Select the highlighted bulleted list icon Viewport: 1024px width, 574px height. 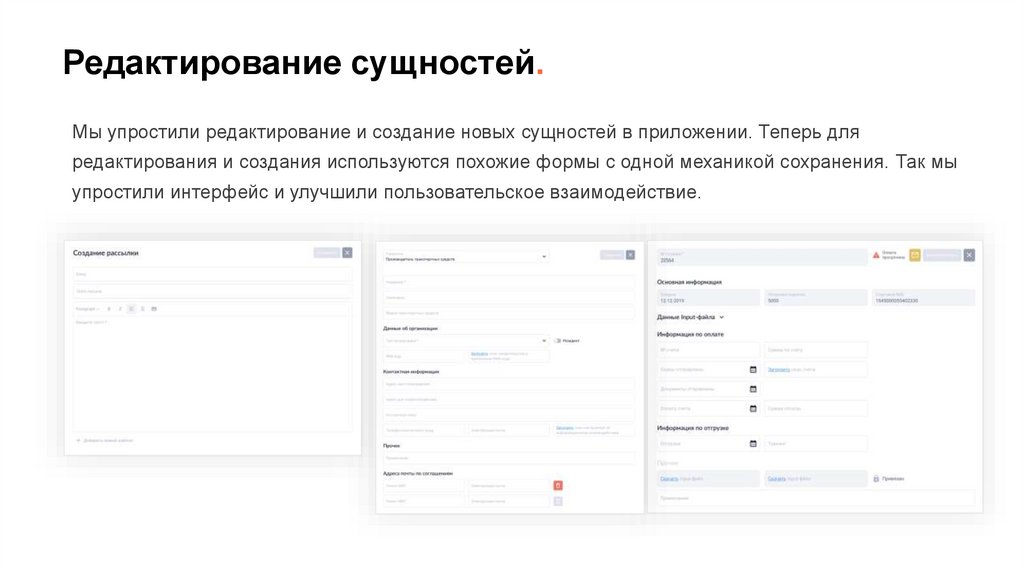pyautogui.click(x=131, y=309)
